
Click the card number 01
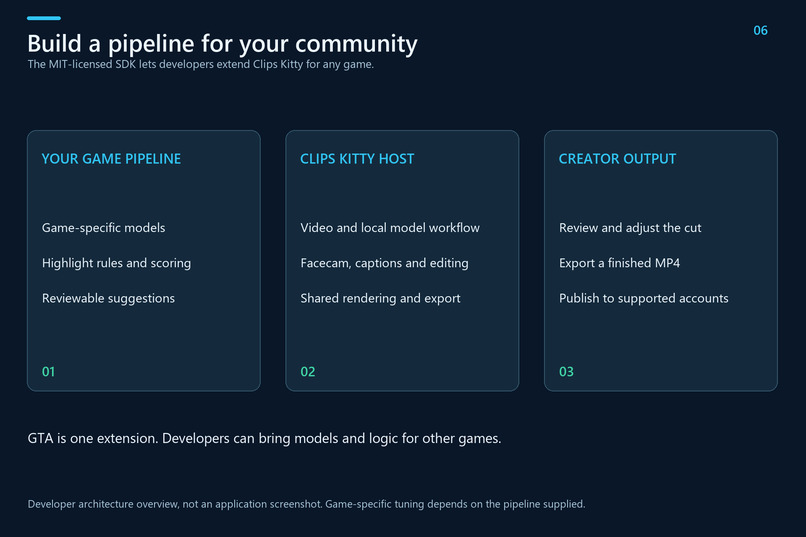coord(48,372)
